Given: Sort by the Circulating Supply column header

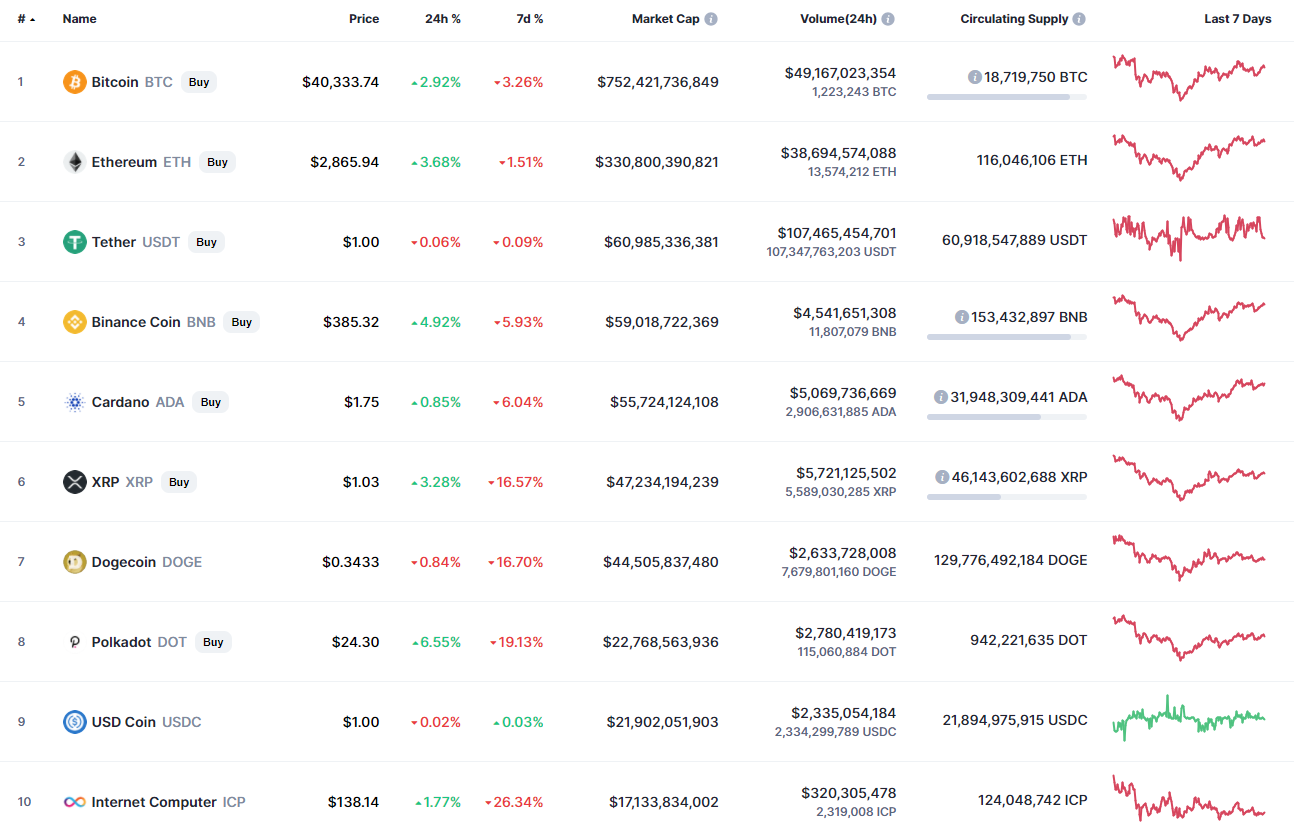Looking at the screenshot, I should click(1014, 19).
